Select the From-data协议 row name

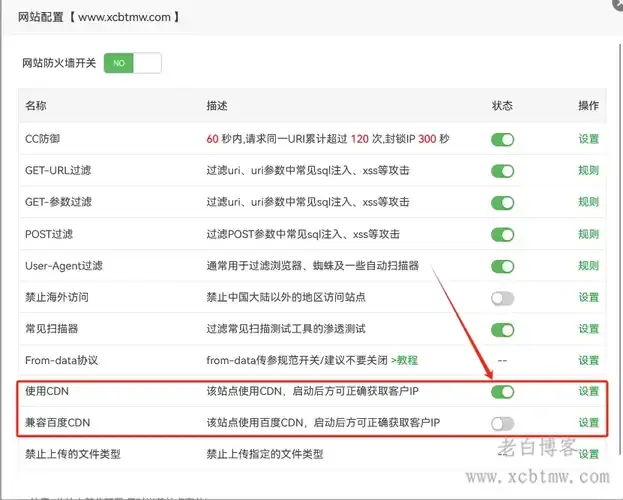point(61,360)
